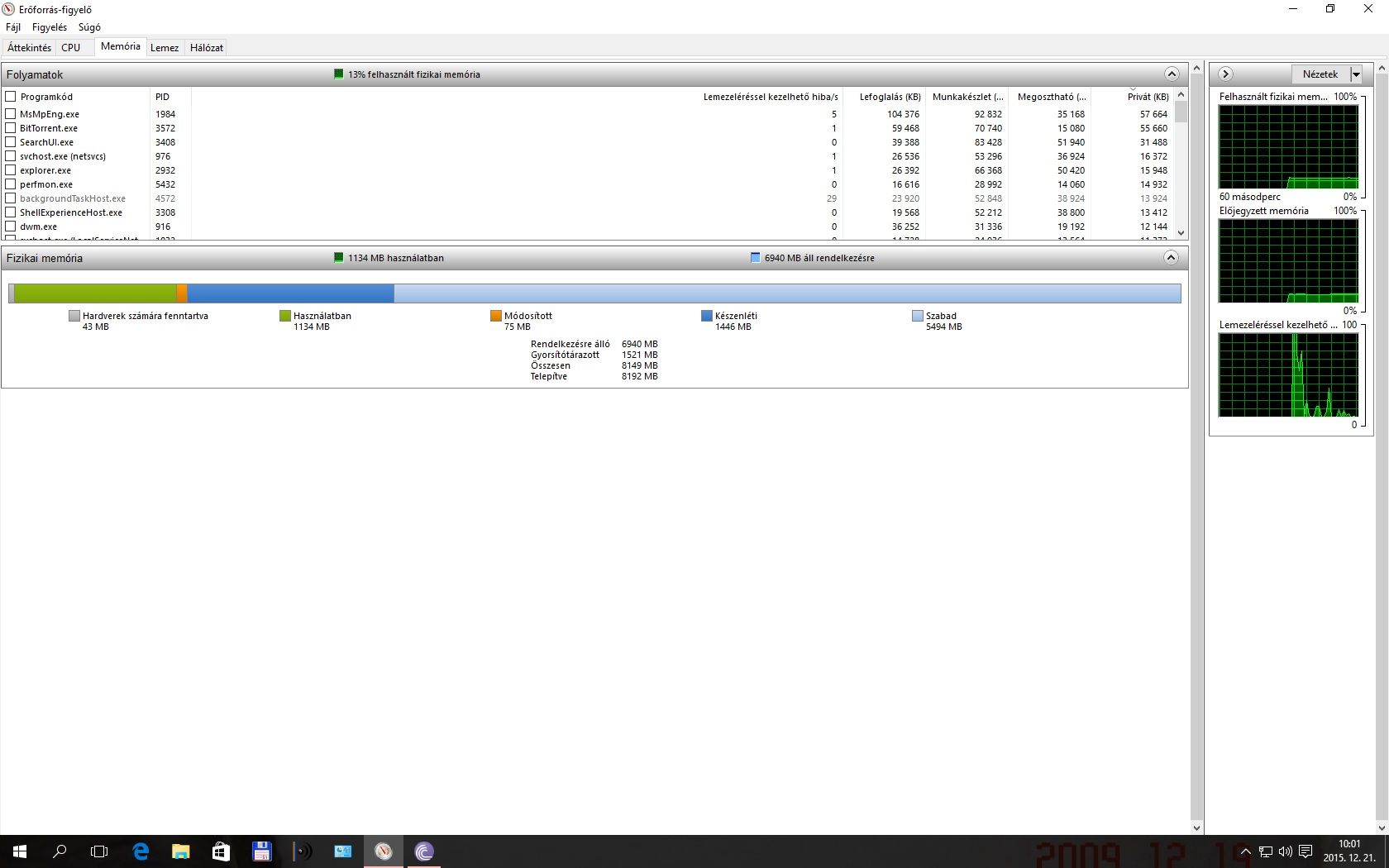Collapse the Folyamatok section
Screen dimensions: 1389x868
point(1172,74)
